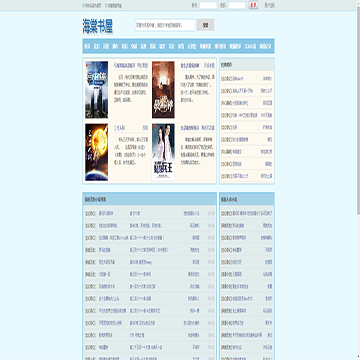Open the blazing sun and planet book cover

pyautogui.click(x=96, y=152)
